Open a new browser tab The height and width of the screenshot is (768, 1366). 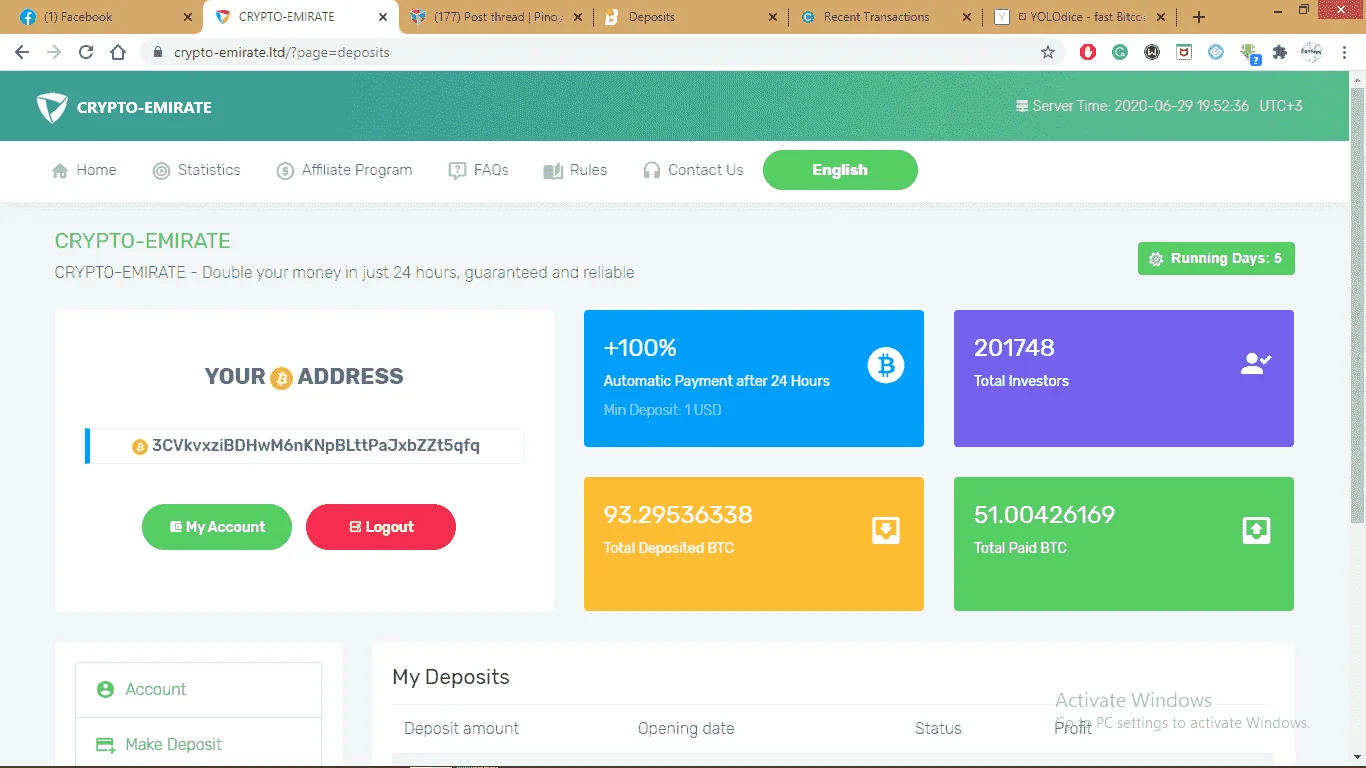coord(1199,17)
